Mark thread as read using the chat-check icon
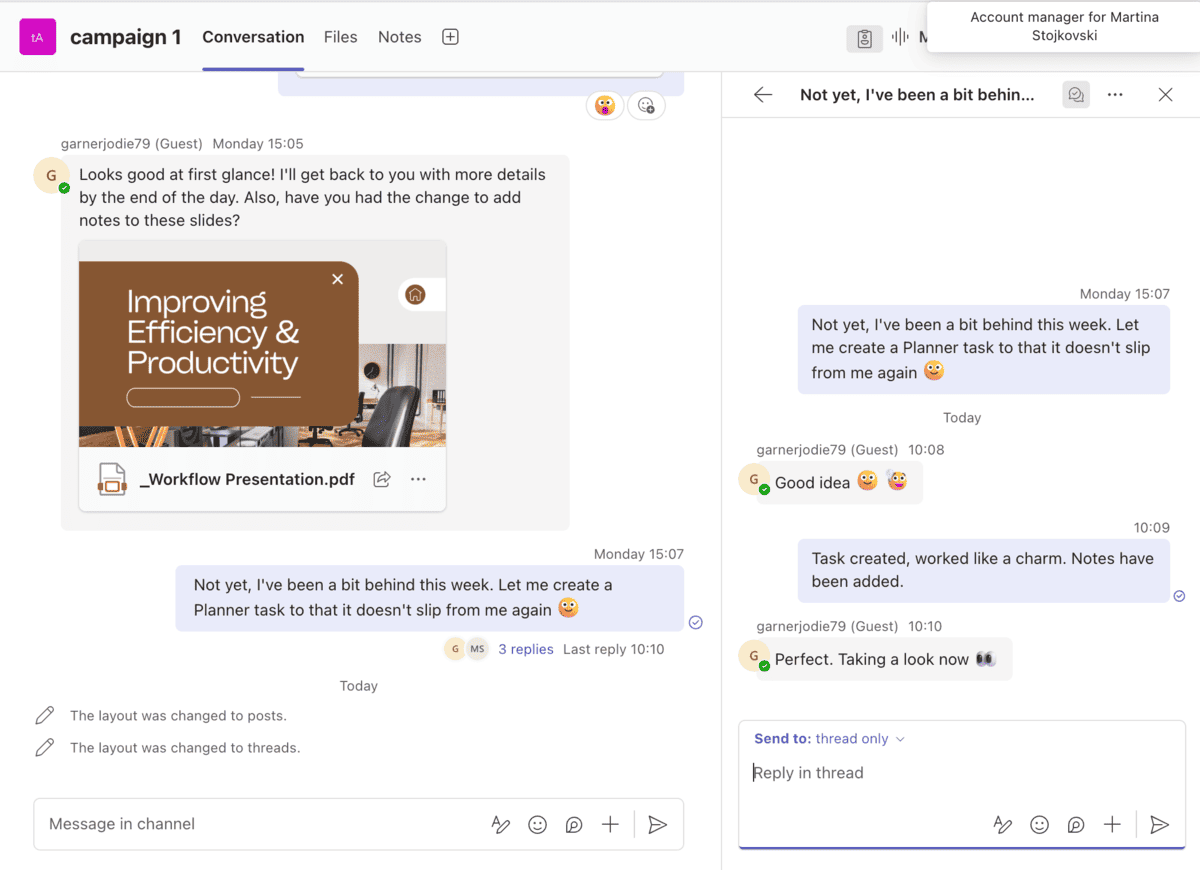 point(1075,94)
